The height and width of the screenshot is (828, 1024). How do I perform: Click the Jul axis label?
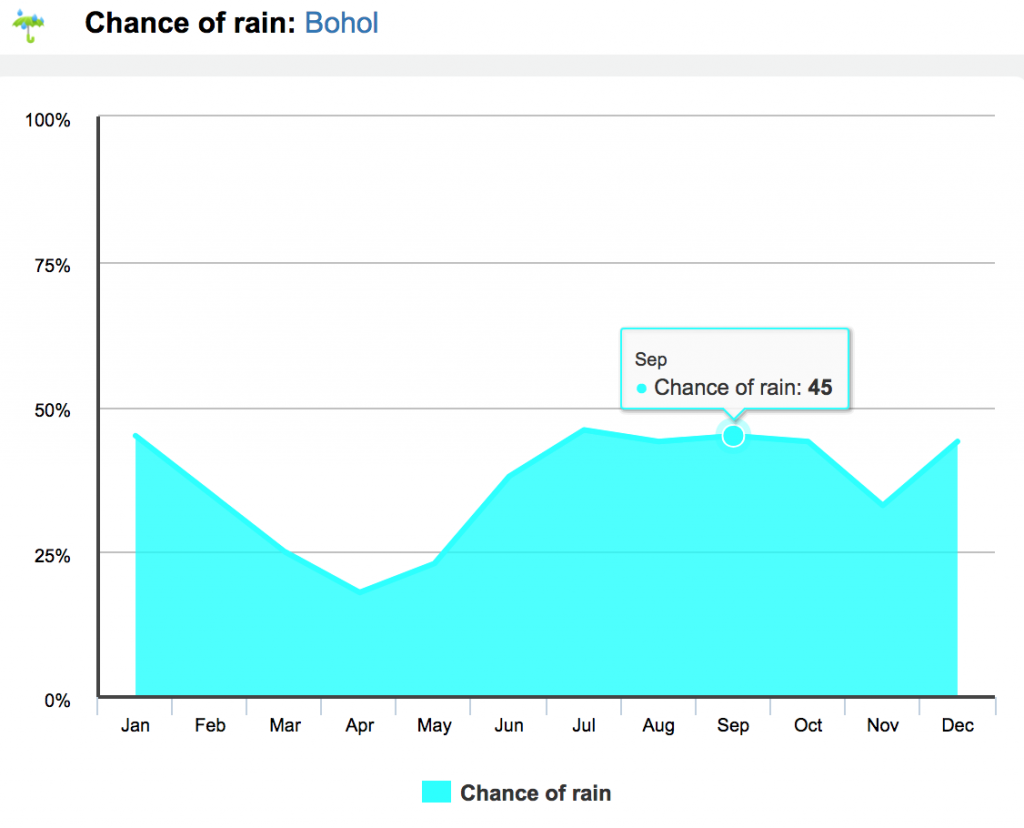584,725
